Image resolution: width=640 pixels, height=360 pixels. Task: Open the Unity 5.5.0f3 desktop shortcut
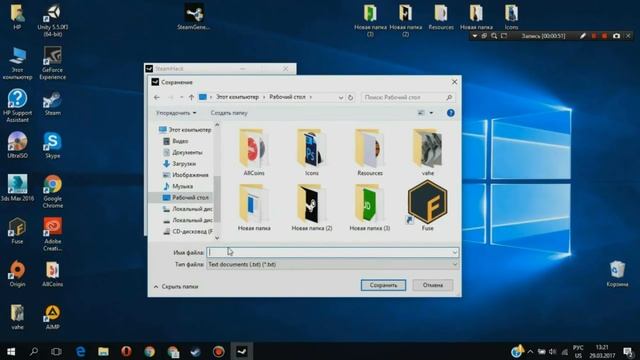coord(53,21)
